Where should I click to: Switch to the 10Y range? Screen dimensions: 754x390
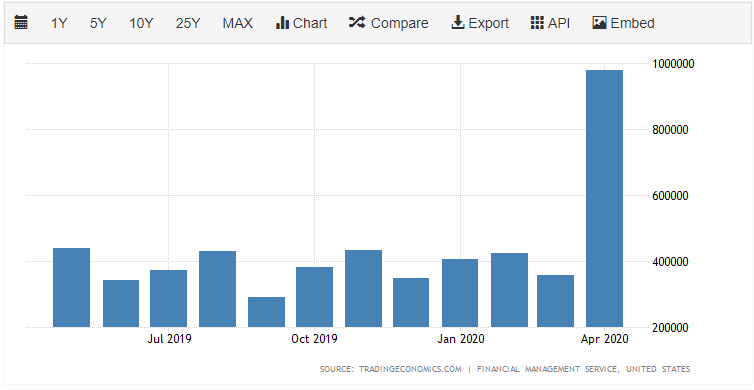141,23
